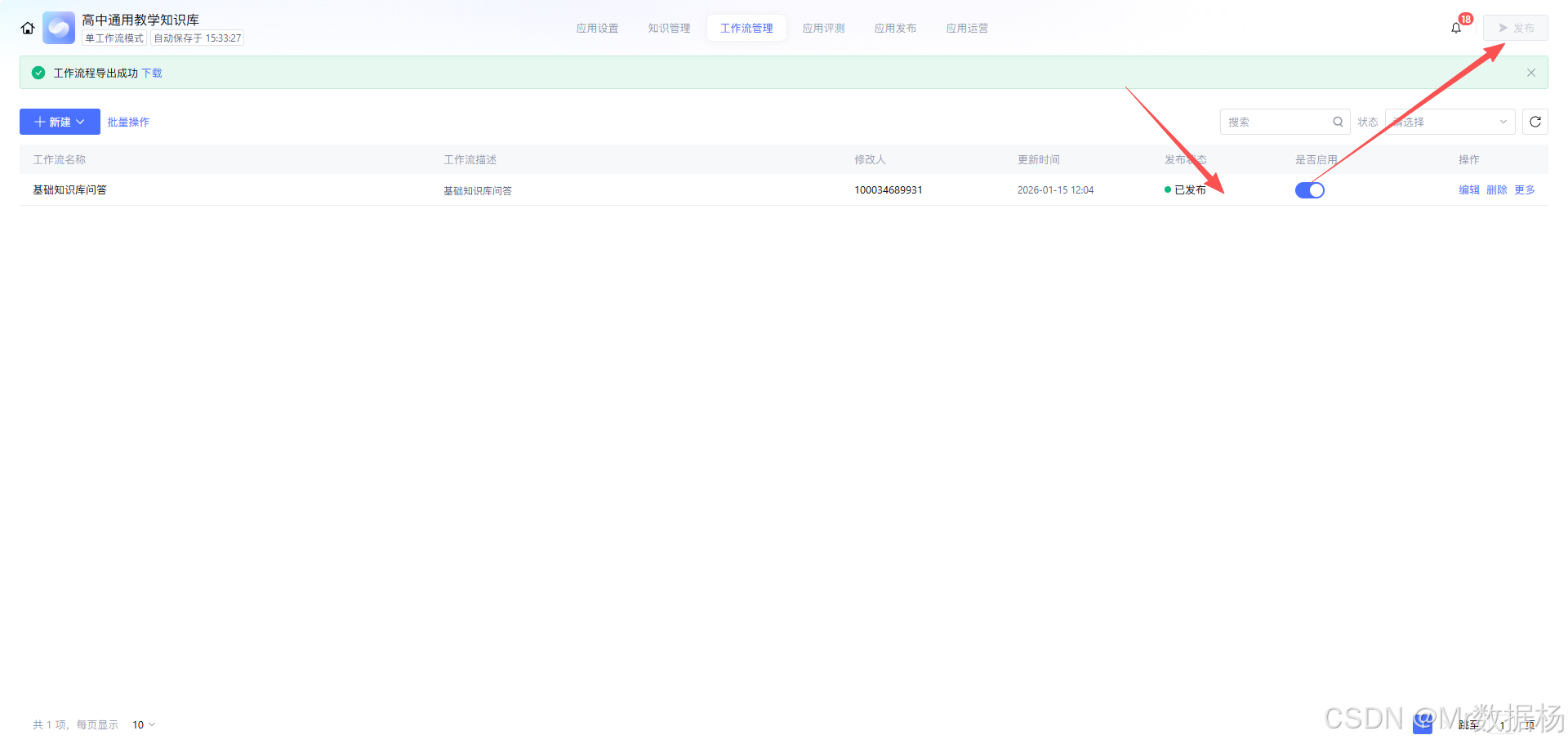Click 删除 for 基础知识库问答
The width and height of the screenshot is (1568, 744).
coord(1497,189)
